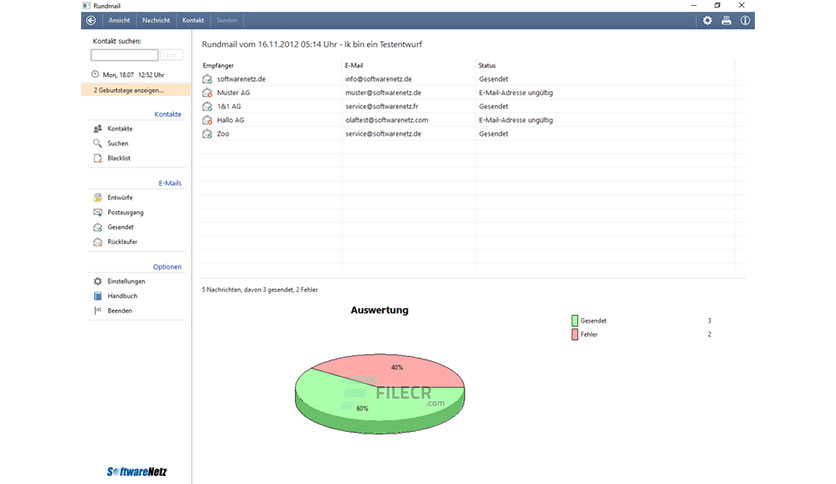Click the green Gesendet legend swatch
836x484 pixels.
point(574,320)
